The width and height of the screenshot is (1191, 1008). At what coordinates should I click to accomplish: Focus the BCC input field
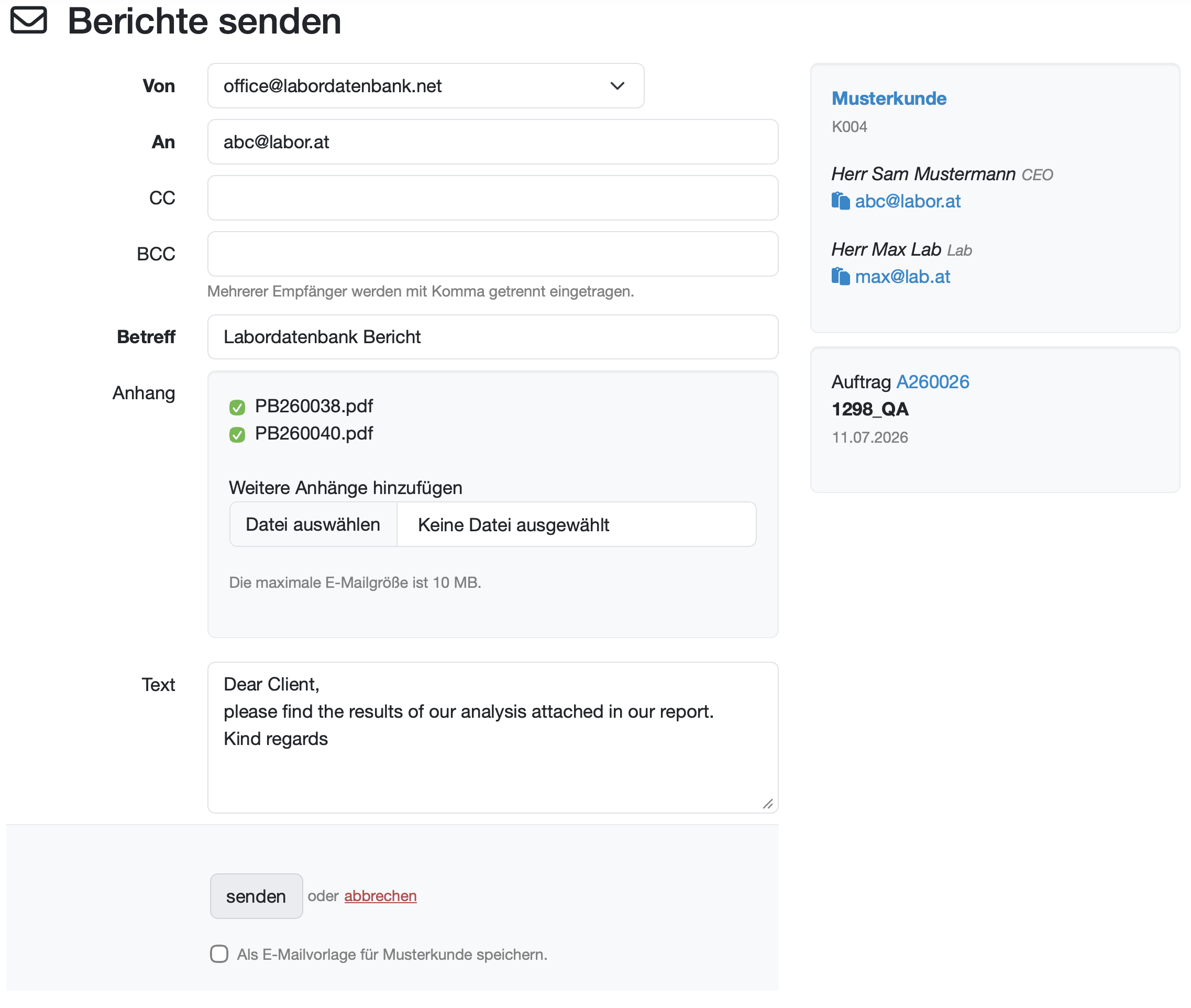pos(492,254)
